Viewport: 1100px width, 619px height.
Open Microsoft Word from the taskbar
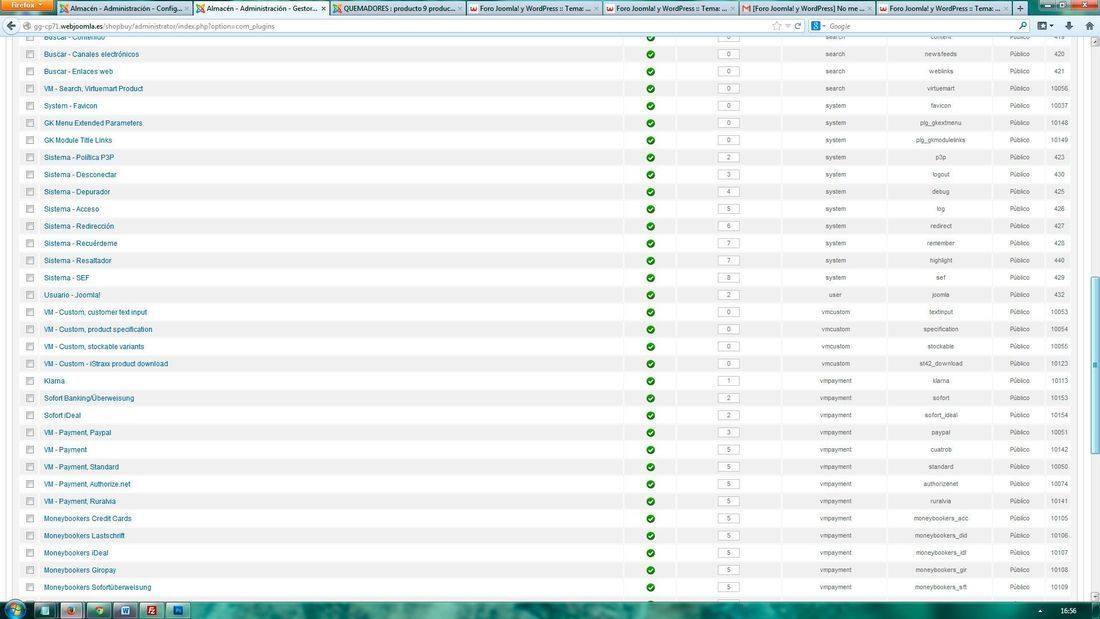(x=126, y=611)
